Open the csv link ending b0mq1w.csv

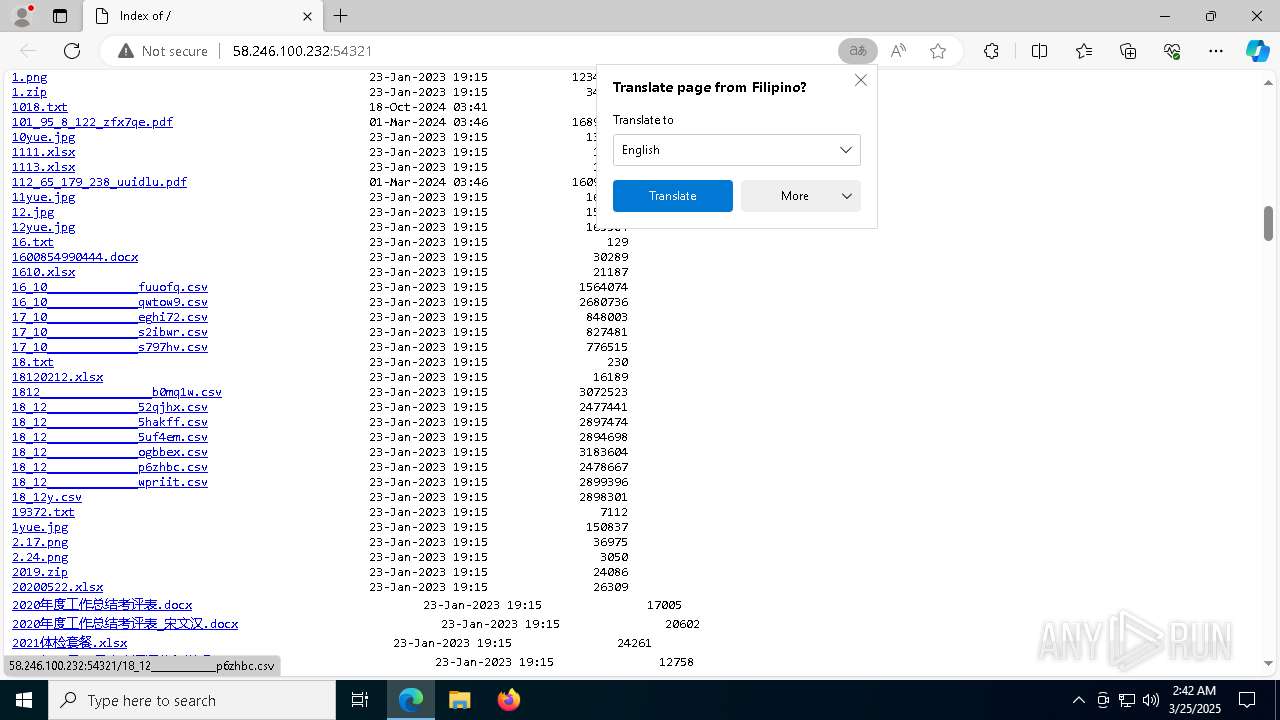(117, 392)
